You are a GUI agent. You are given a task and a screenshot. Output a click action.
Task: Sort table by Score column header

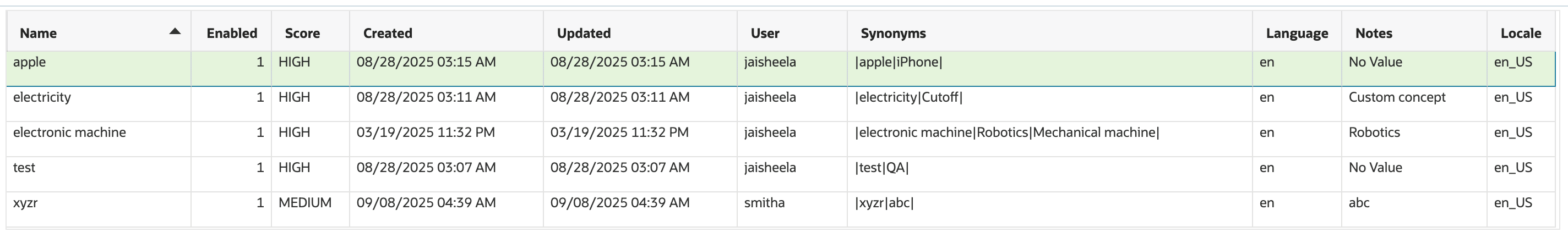[x=302, y=34]
